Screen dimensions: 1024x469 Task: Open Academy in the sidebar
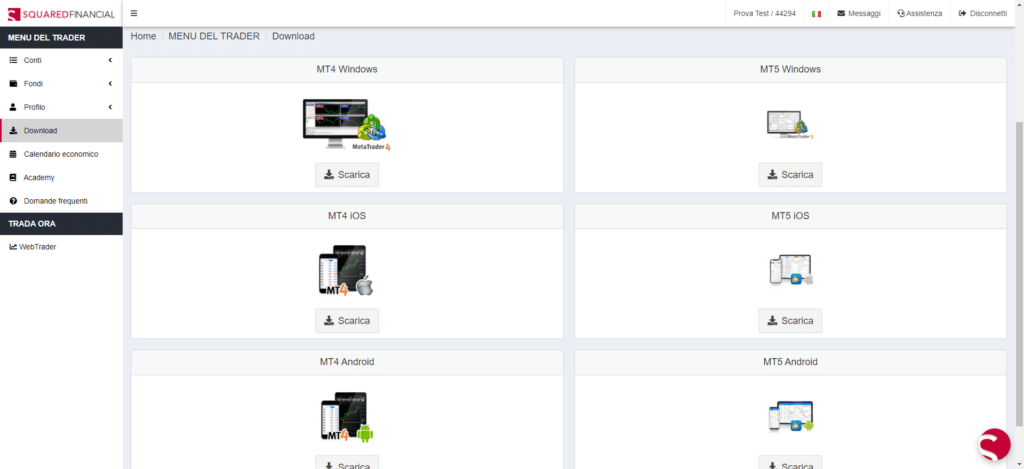pyautogui.click(x=61, y=178)
